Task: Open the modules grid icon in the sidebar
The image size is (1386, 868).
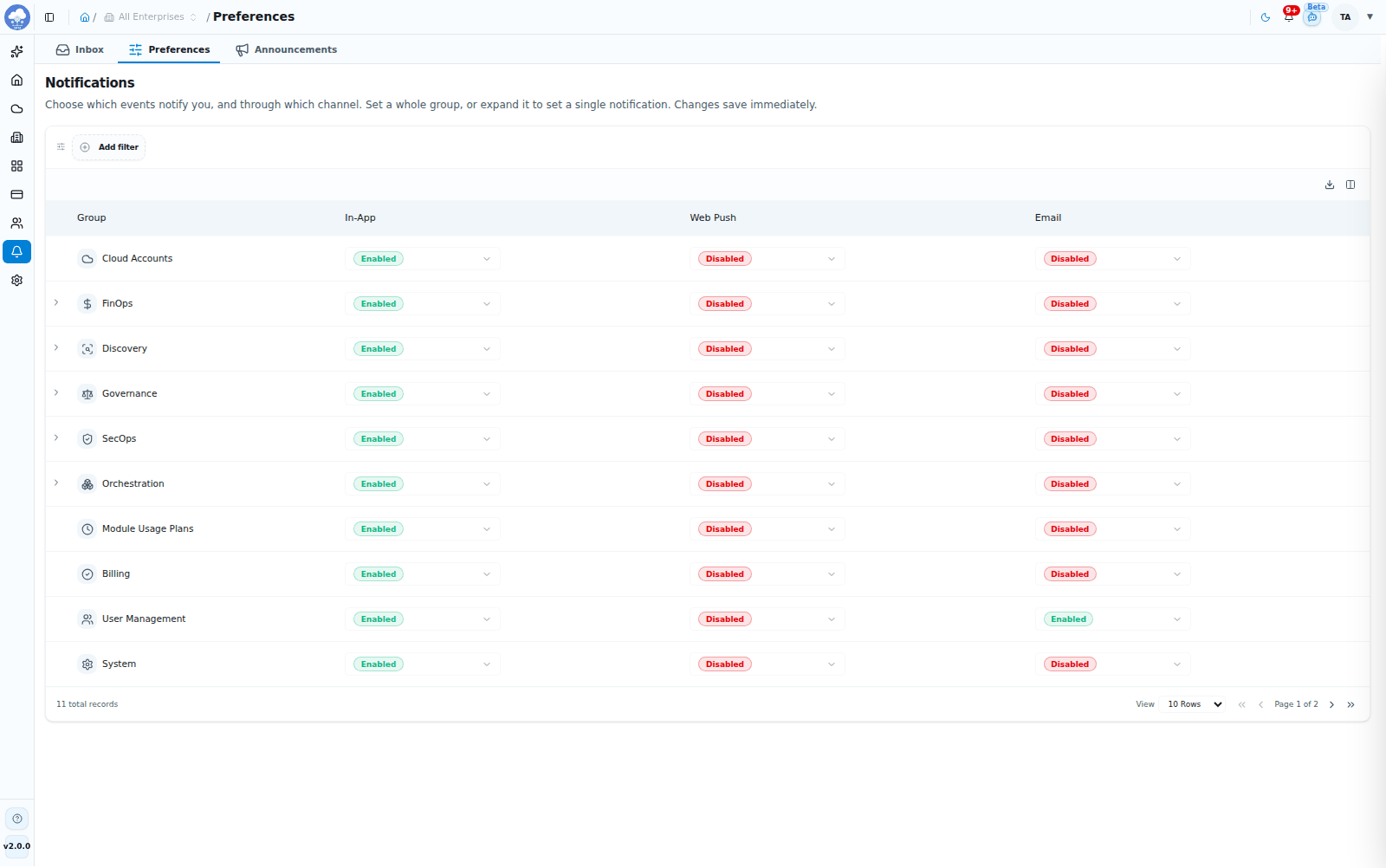Action: pos(16,166)
